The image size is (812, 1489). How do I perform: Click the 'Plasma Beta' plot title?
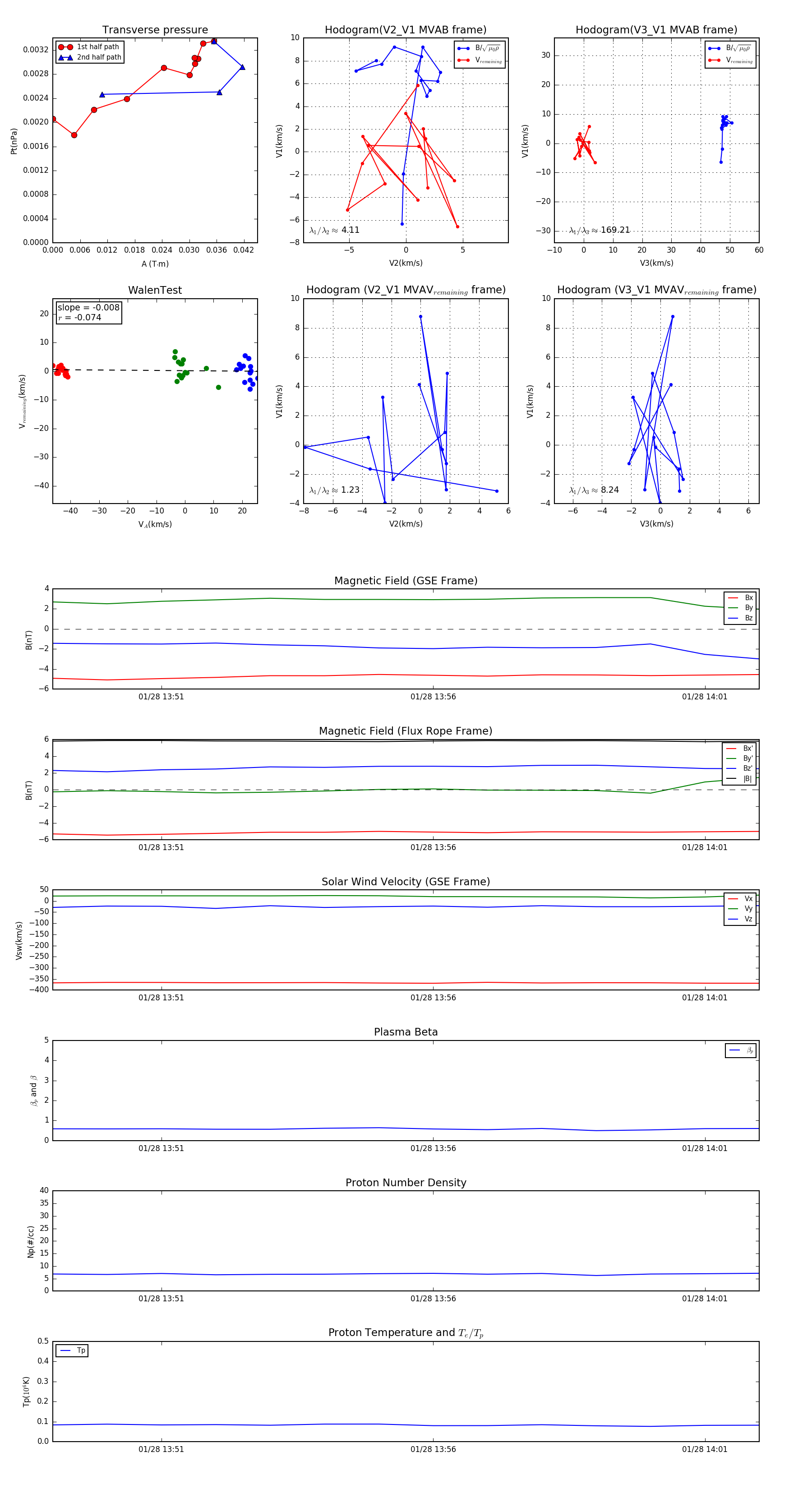tap(406, 1032)
